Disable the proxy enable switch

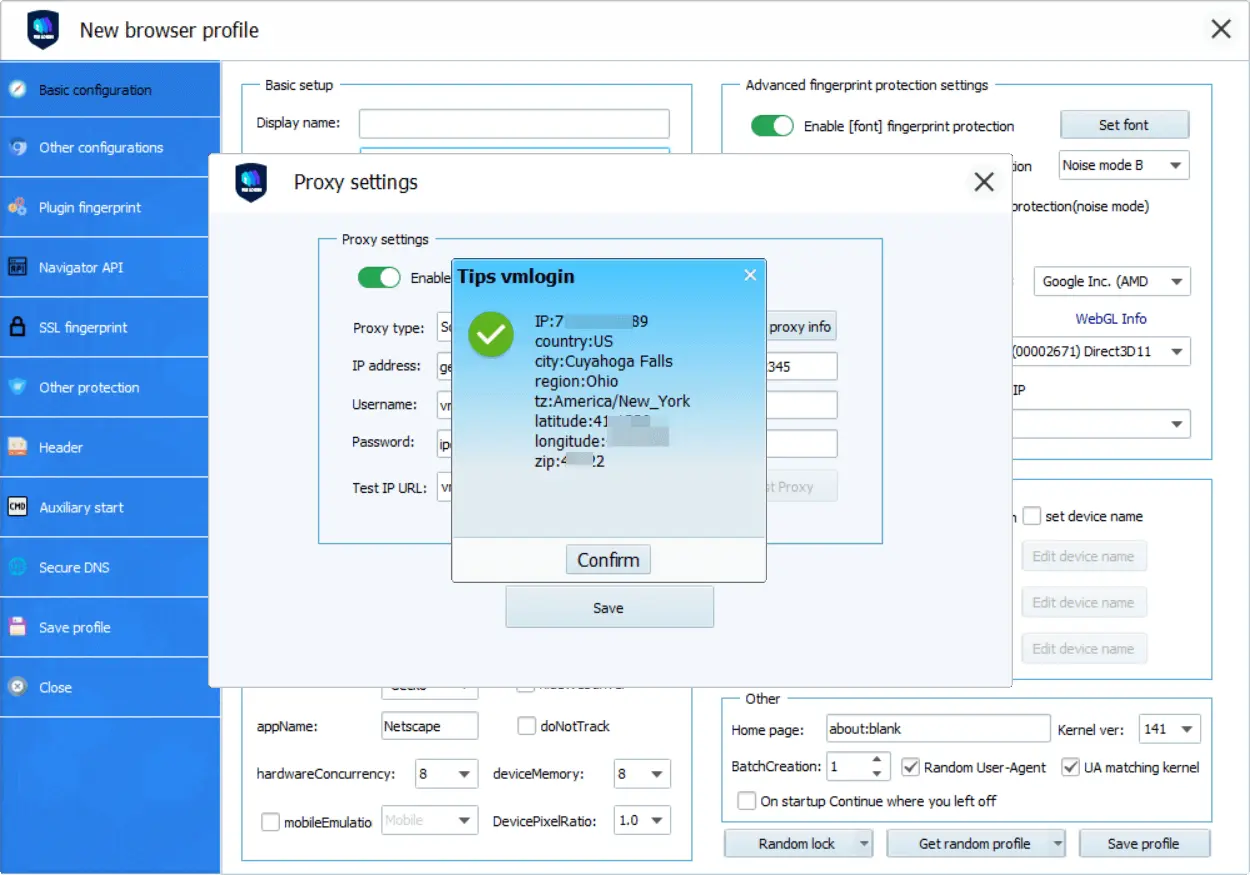tap(379, 277)
